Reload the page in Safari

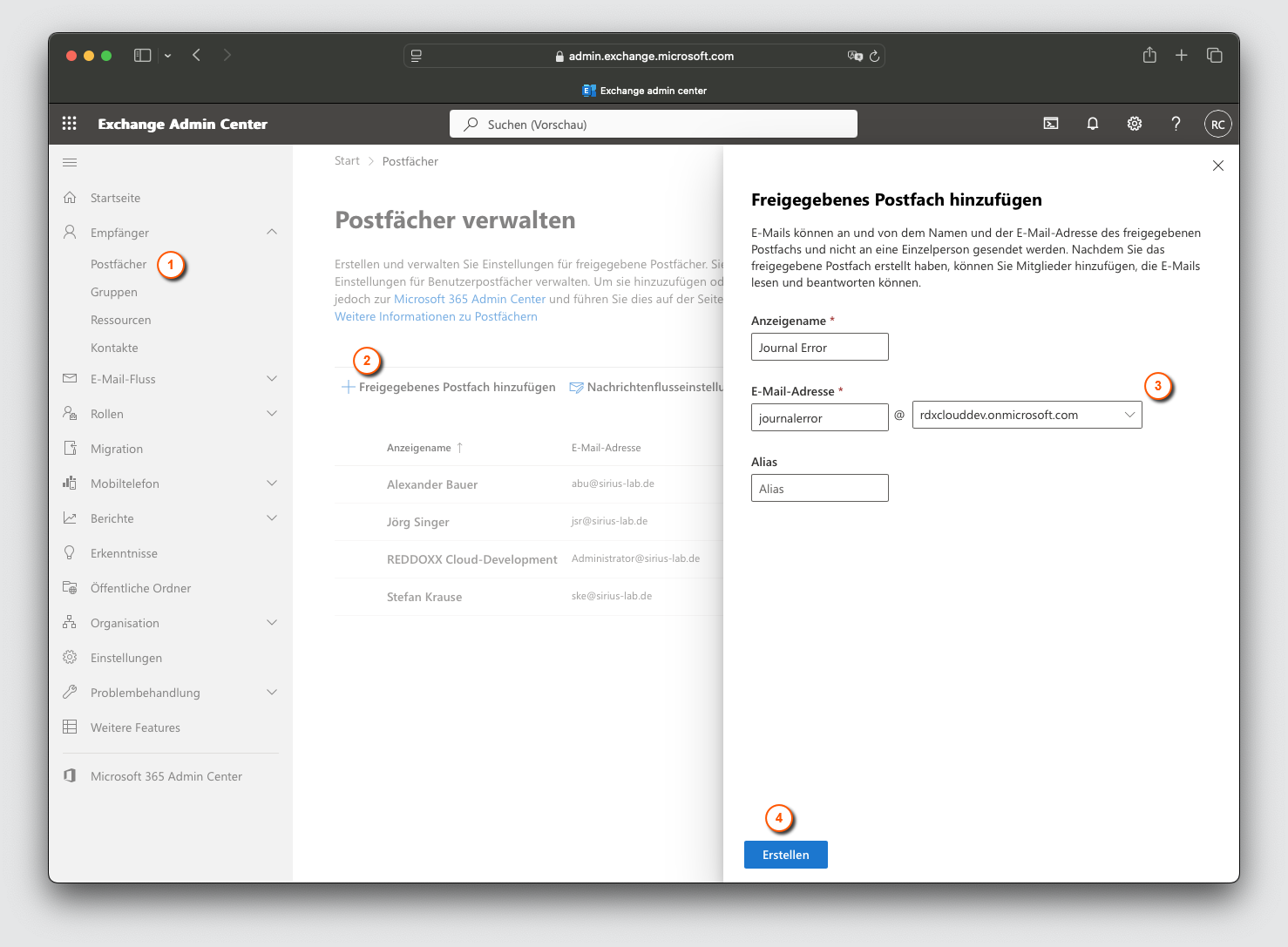(x=874, y=56)
